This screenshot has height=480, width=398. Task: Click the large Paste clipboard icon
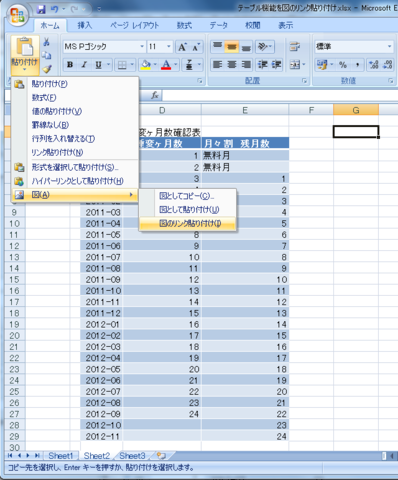click(x=25, y=47)
